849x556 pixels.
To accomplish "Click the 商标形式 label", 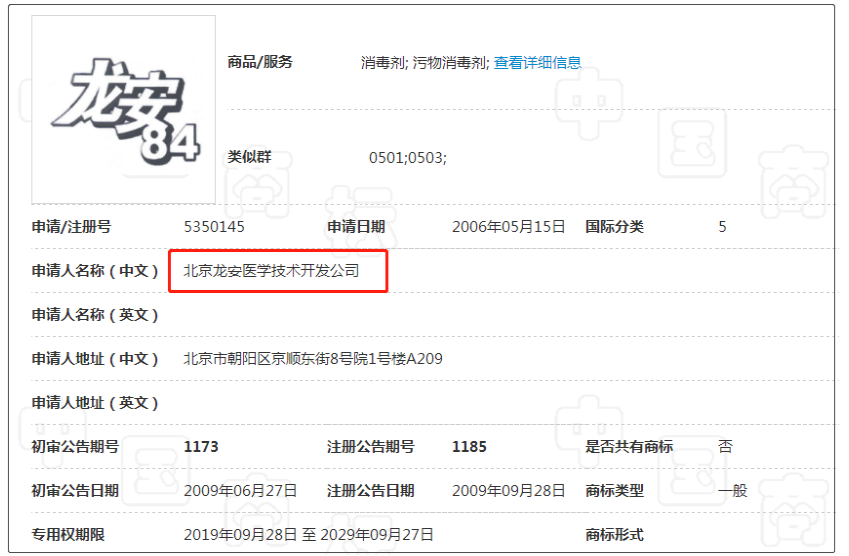I will point(614,535).
